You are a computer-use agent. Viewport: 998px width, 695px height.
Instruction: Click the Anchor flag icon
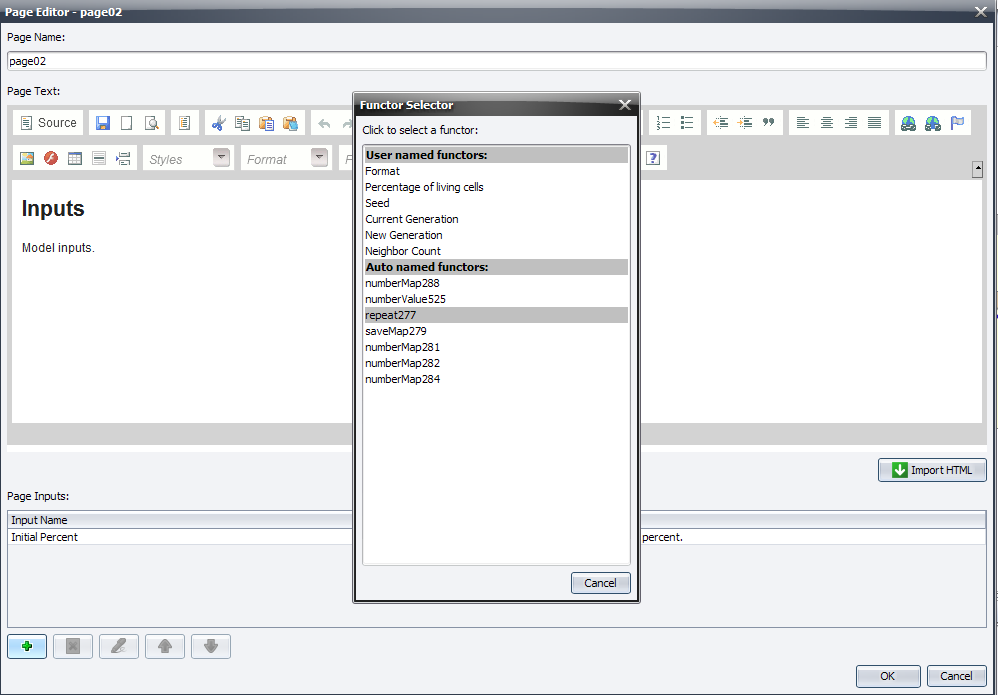(x=957, y=122)
